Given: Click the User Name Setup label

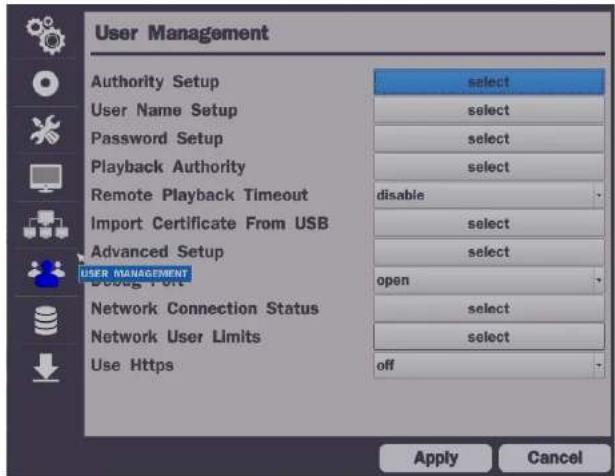Looking at the screenshot, I should click(164, 111).
